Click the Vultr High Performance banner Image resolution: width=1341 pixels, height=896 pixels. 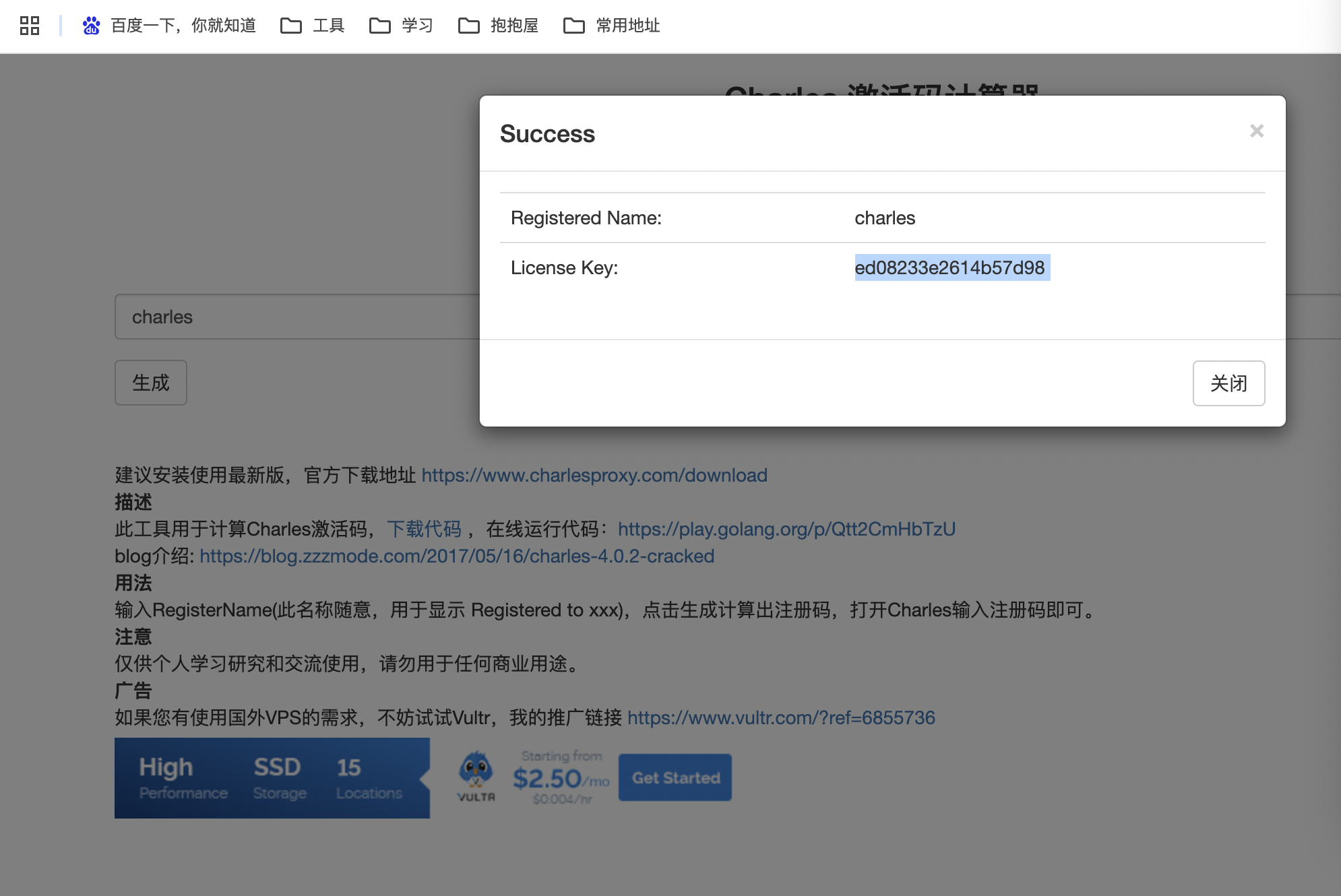[x=272, y=778]
